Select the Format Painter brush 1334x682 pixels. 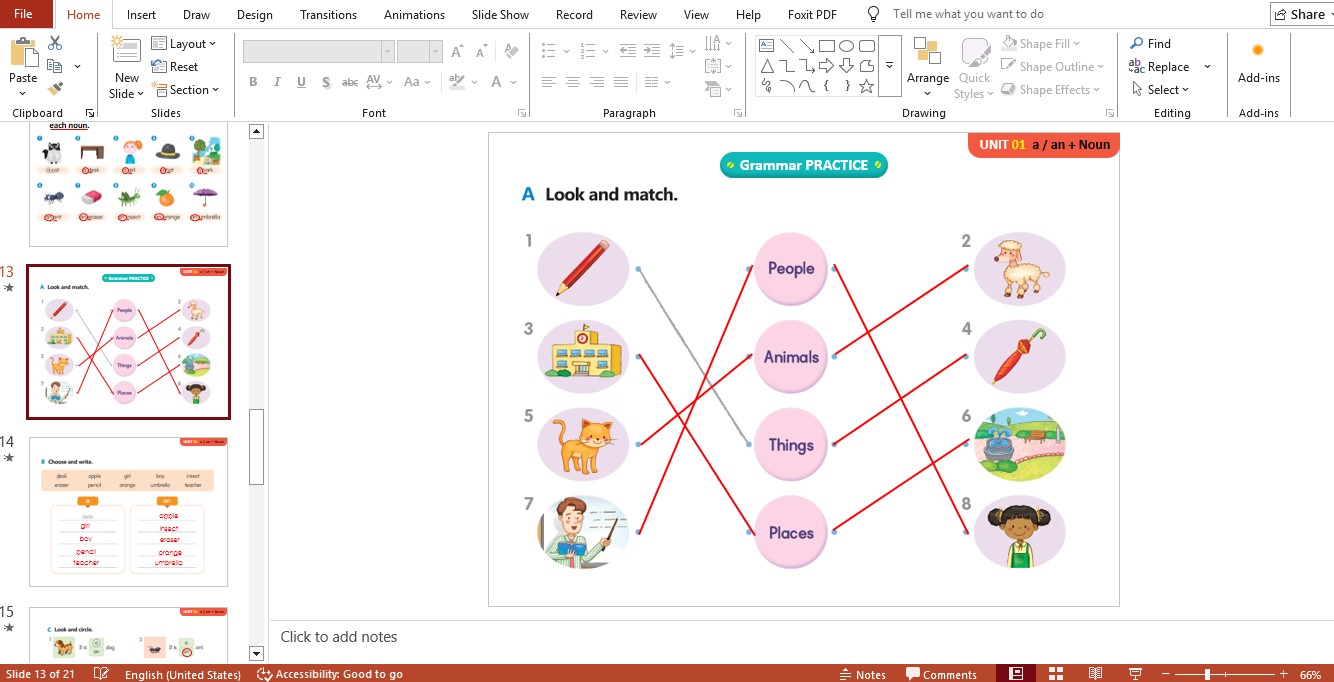[55, 89]
